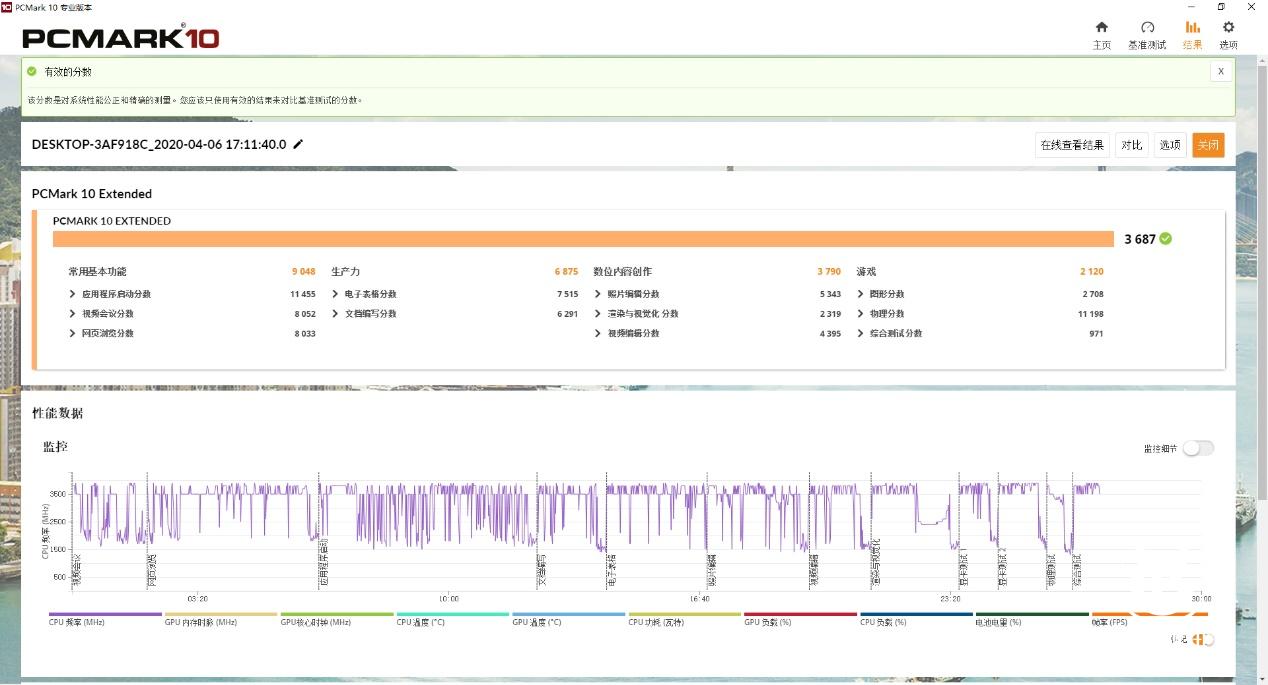Click the 在线查看结果 button
The height and width of the screenshot is (685, 1268).
tap(1072, 145)
